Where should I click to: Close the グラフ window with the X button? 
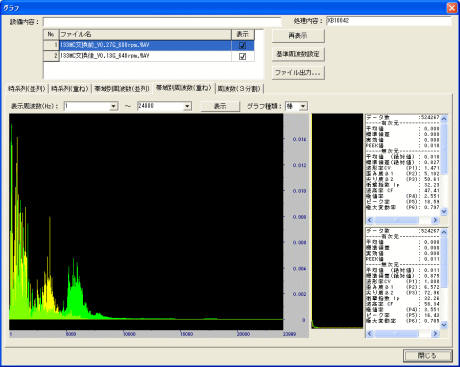click(x=452, y=7)
